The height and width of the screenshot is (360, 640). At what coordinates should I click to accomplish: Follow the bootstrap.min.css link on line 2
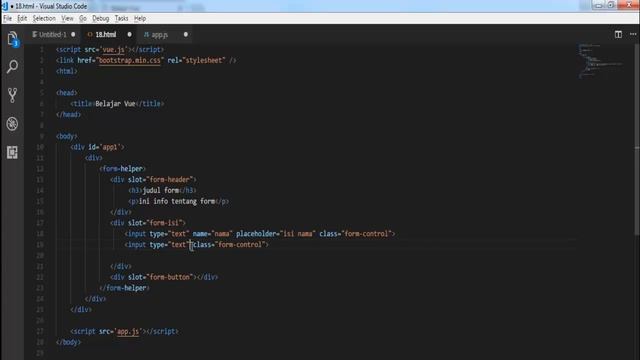tap(130, 60)
